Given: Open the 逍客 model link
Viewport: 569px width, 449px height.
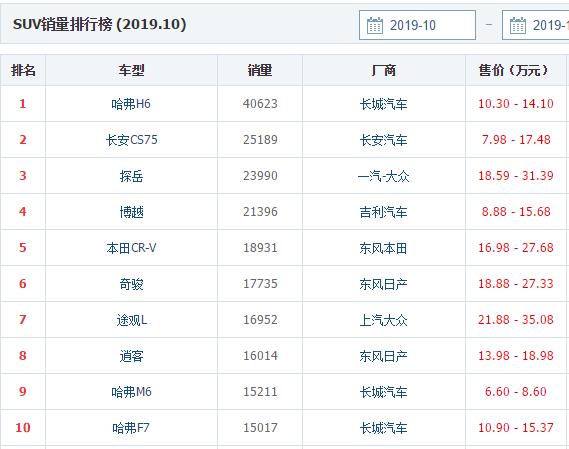Looking at the screenshot, I should point(131,356).
